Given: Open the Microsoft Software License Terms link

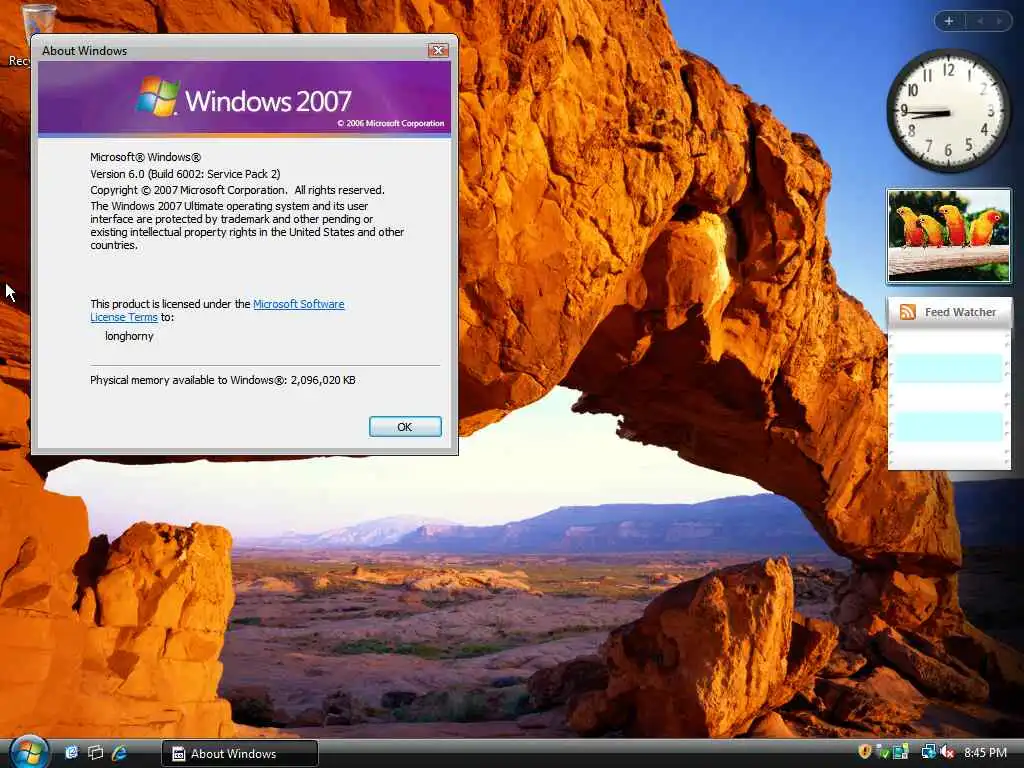Looking at the screenshot, I should pos(298,304).
